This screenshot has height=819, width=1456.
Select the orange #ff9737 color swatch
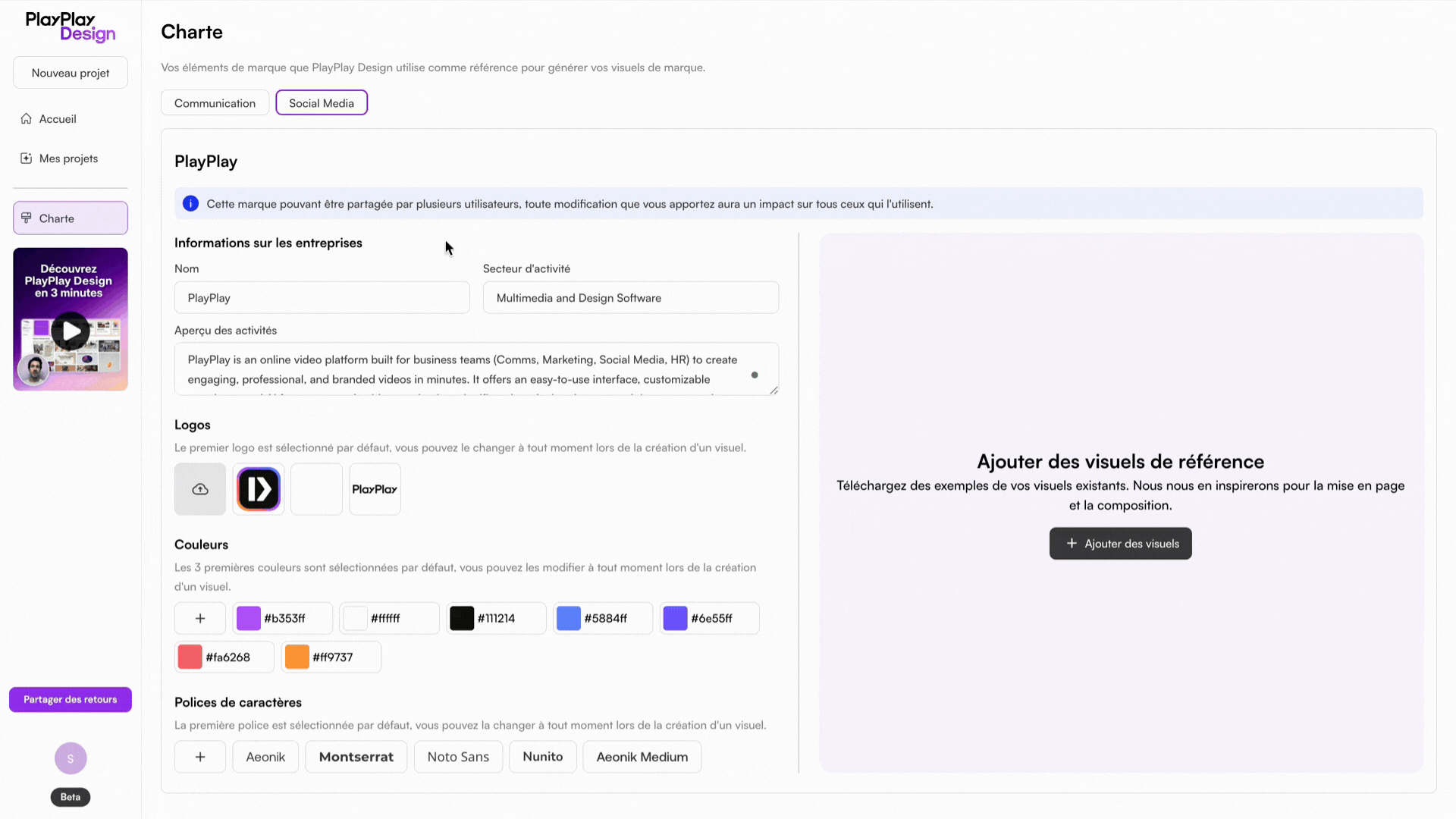[297, 657]
